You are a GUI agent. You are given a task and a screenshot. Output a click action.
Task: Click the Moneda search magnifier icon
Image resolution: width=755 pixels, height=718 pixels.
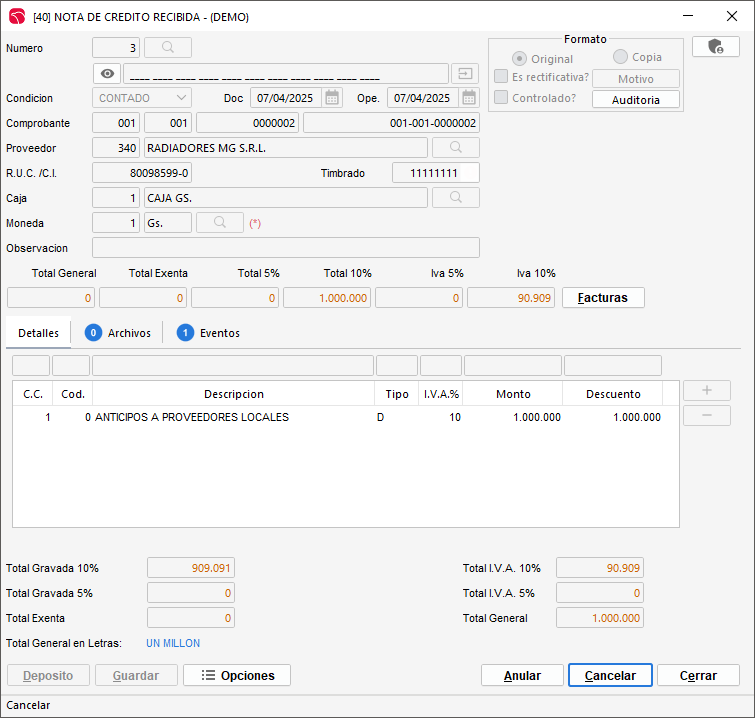coord(220,223)
